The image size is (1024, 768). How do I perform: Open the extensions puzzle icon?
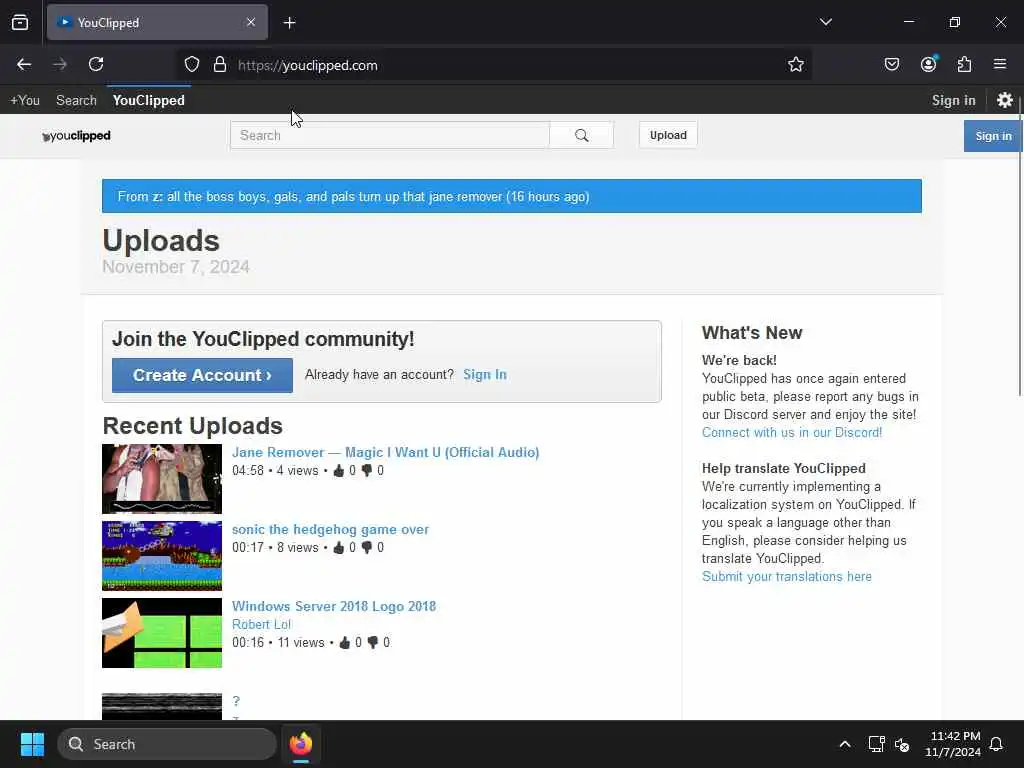coord(964,64)
